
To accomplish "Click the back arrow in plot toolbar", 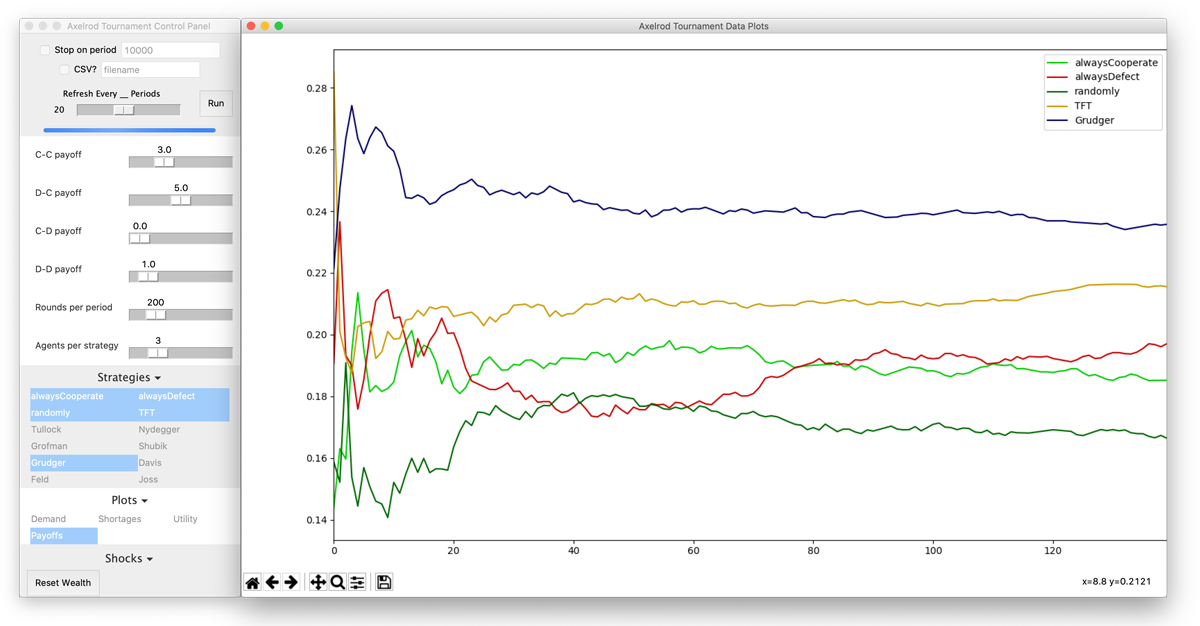I will [272, 582].
